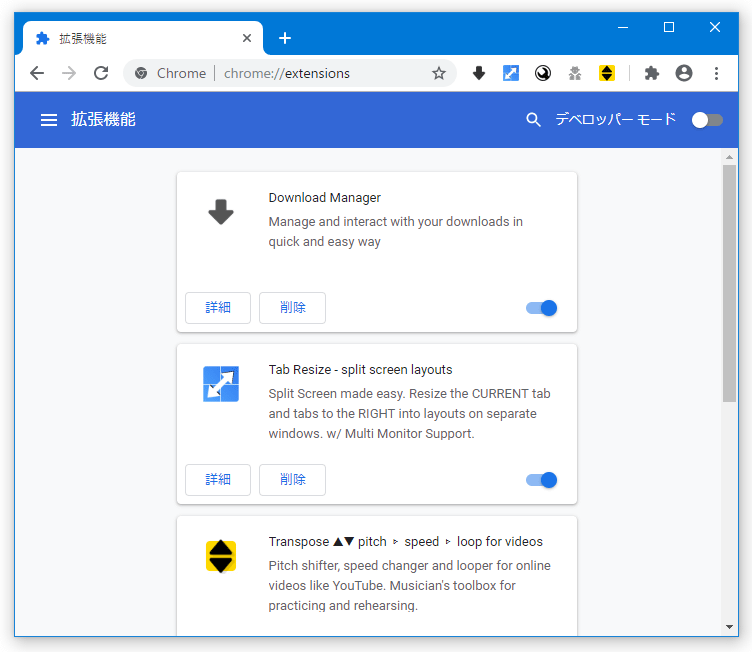Click the 'Split Screen made easy' description

(410, 414)
